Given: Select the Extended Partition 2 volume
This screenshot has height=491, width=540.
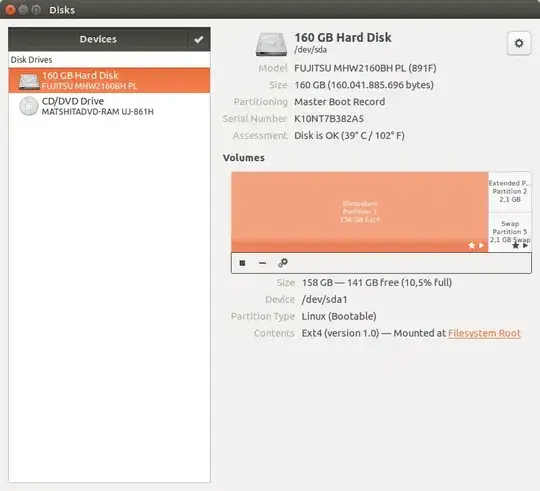Looking at the screenshot, I should 510,191.
